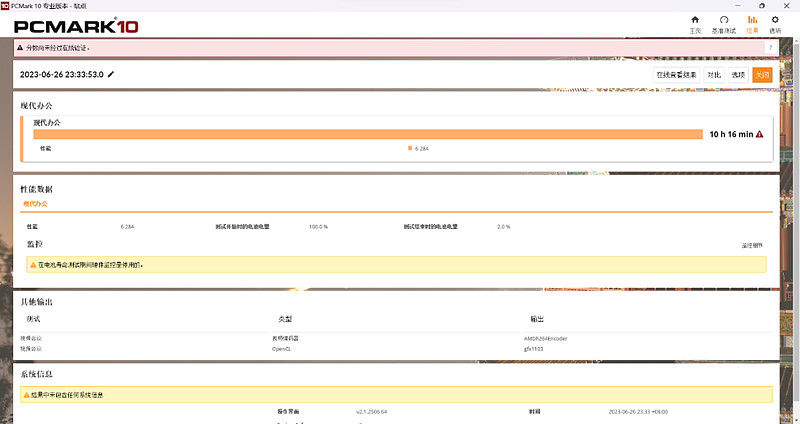Viewport: 800px width, 424px height.
Task: Click the warning icon in unverified score banner
Action: point(20,47)
